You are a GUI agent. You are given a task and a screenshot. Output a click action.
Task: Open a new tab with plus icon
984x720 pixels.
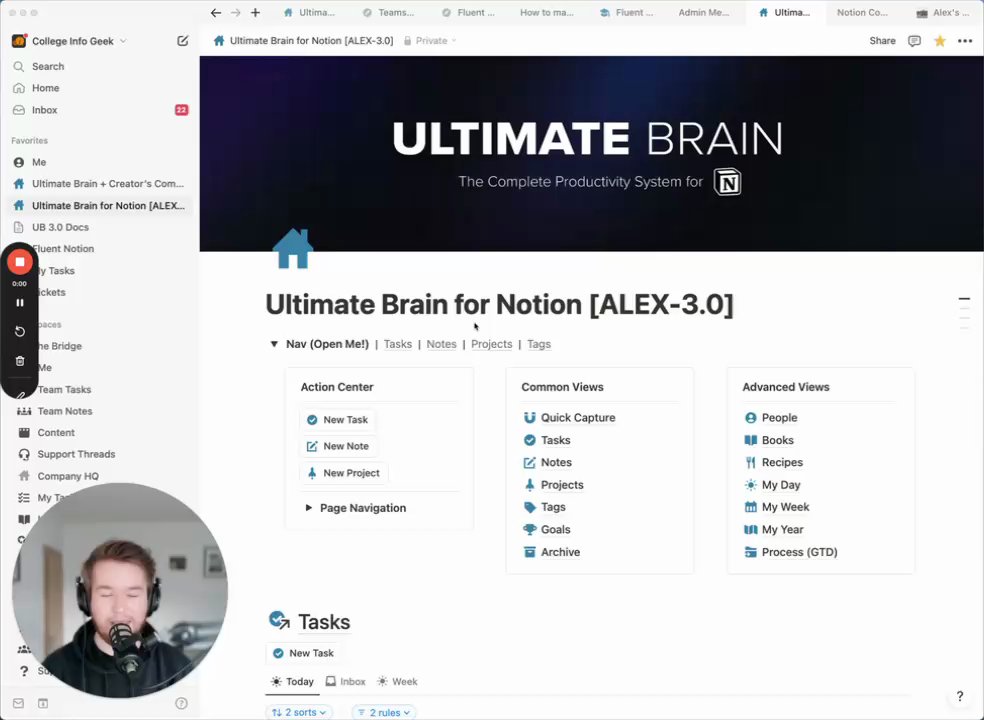[x=255, y=13]
